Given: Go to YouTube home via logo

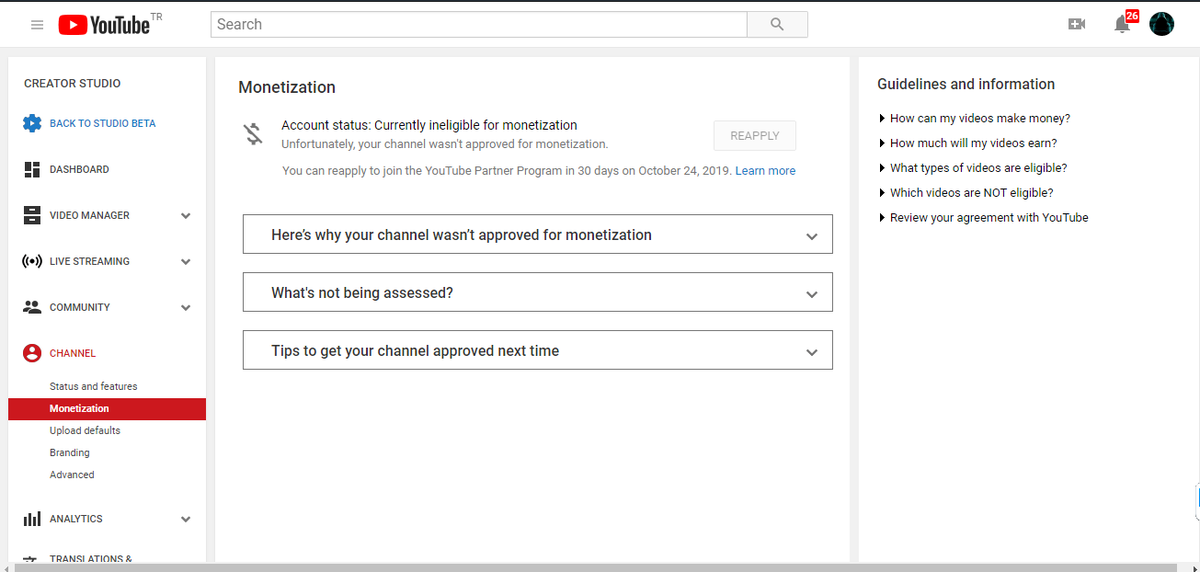Looking at the screenshot, I should point(104,25).
